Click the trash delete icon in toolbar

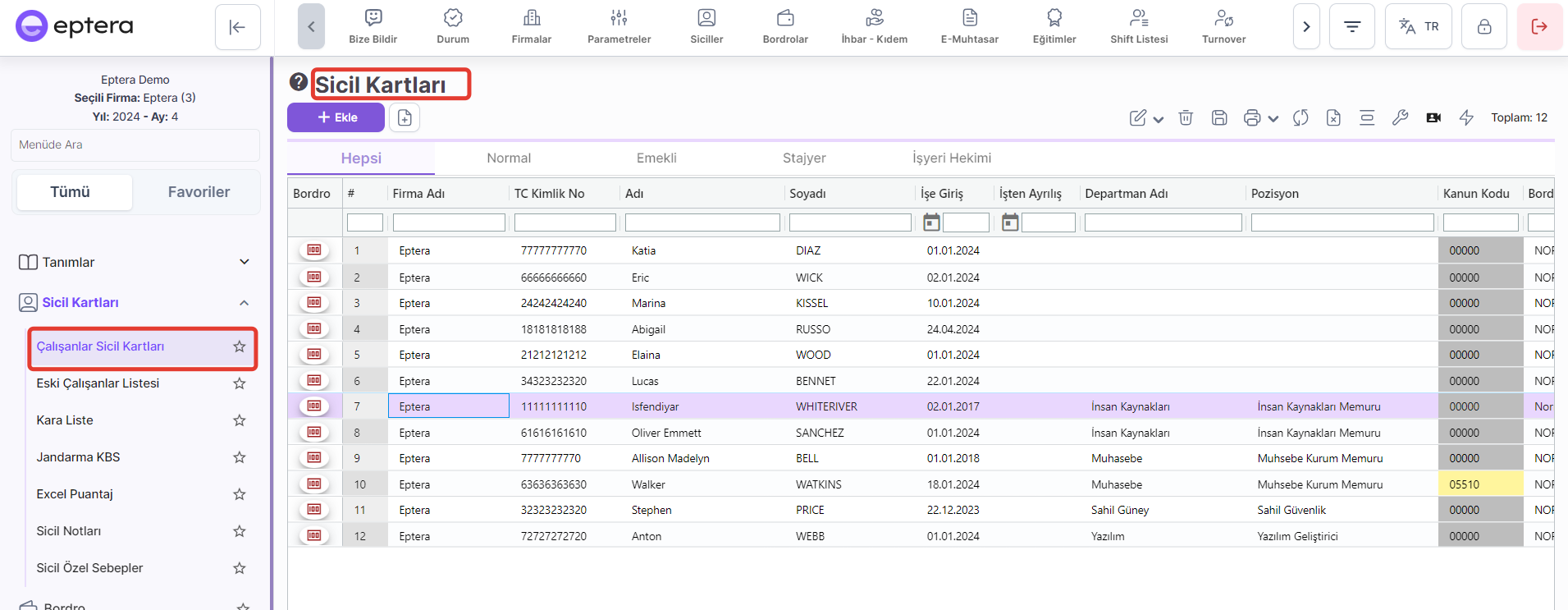[x=1186, y=117]
